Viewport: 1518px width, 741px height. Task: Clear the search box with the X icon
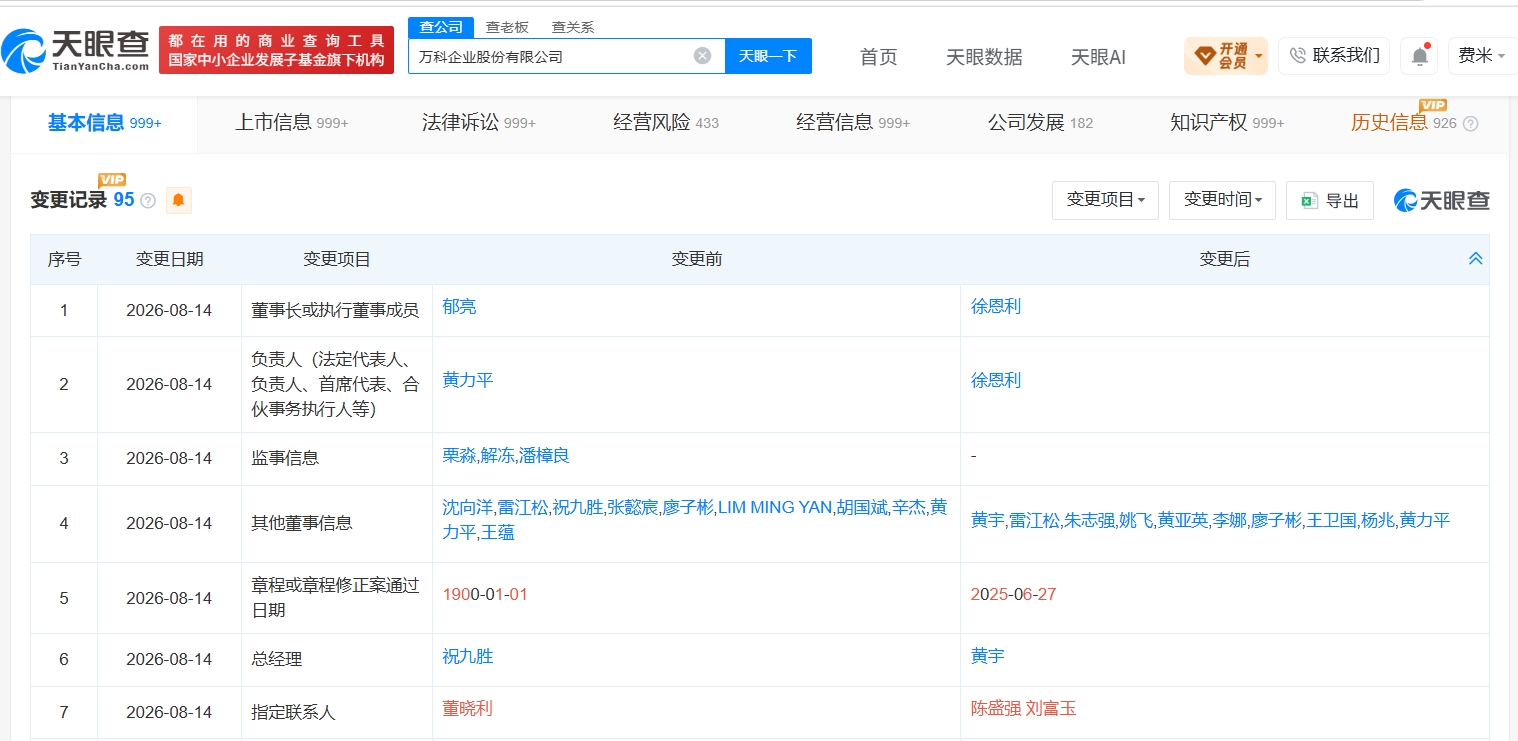click(x=702, y=56)
